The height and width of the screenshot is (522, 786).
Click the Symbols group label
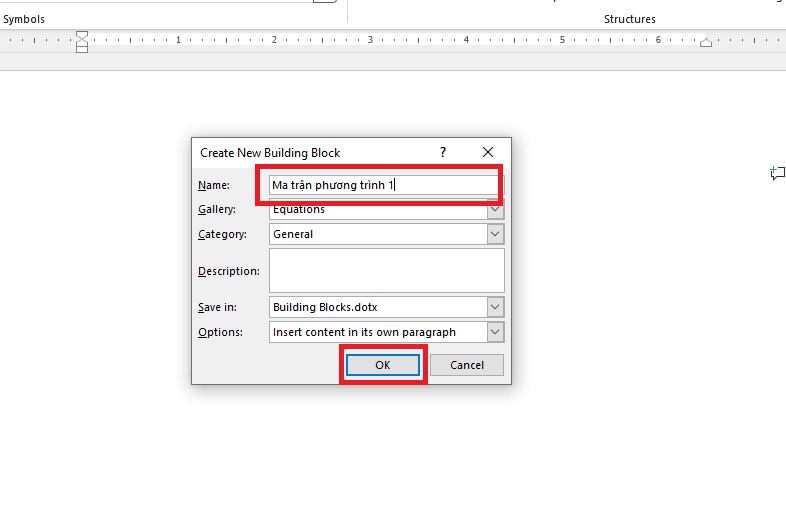(x=24, y=19)
